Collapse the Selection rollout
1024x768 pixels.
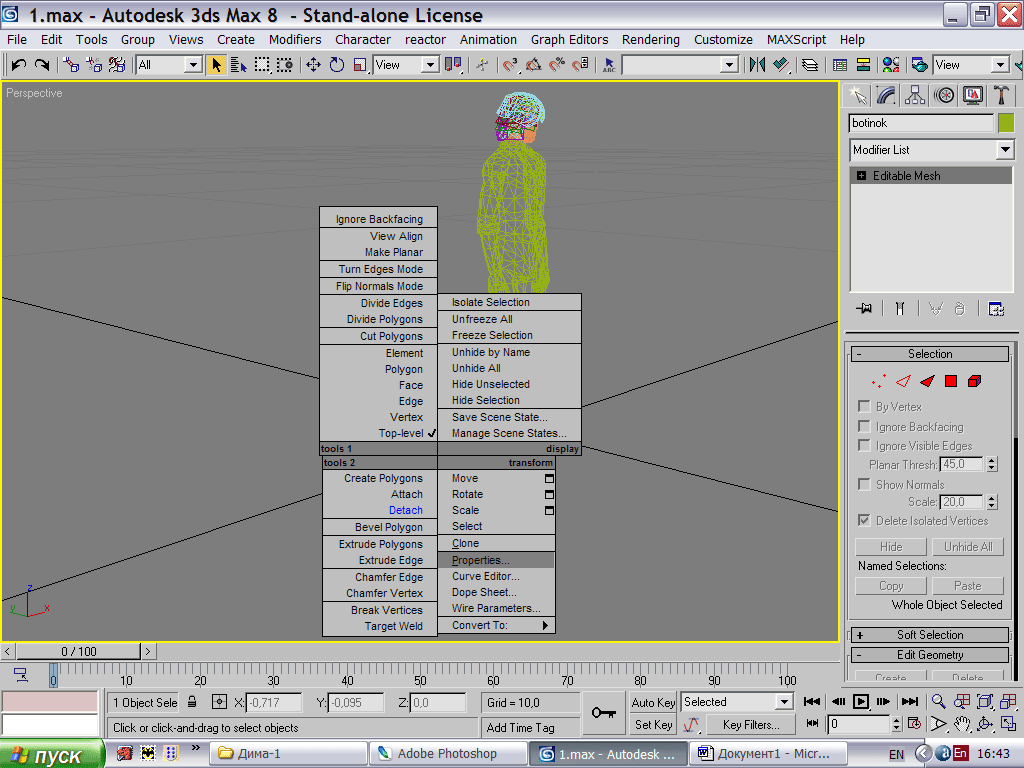(930, 354)
